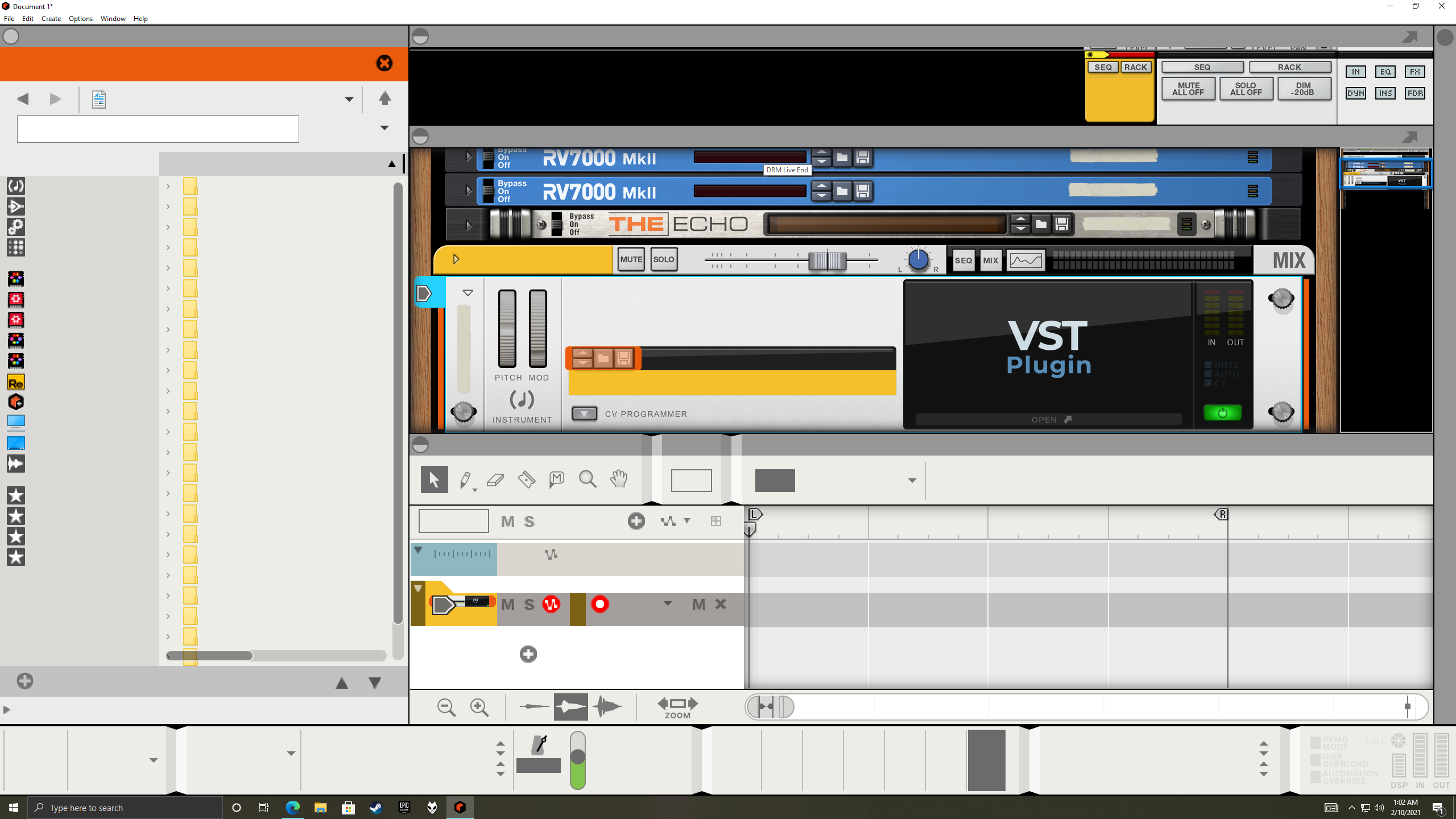
Task: Collapse the VST Plugin device with its triangle
Action: pos(468,293)
